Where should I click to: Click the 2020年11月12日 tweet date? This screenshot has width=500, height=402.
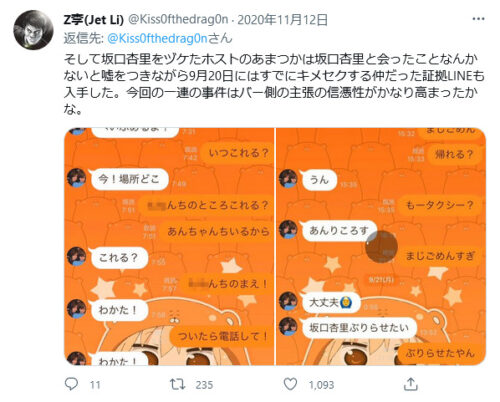pos(282,20)
